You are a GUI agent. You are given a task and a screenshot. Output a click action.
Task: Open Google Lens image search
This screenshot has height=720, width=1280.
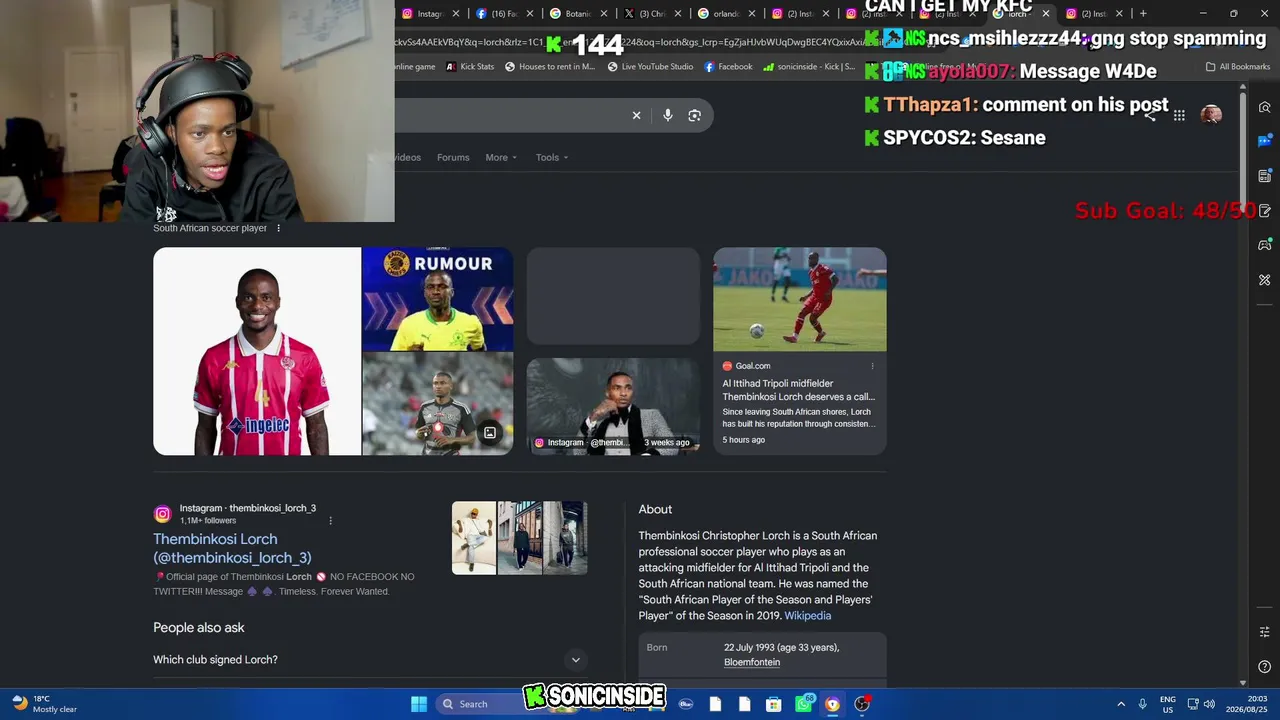tap(695, 115)
